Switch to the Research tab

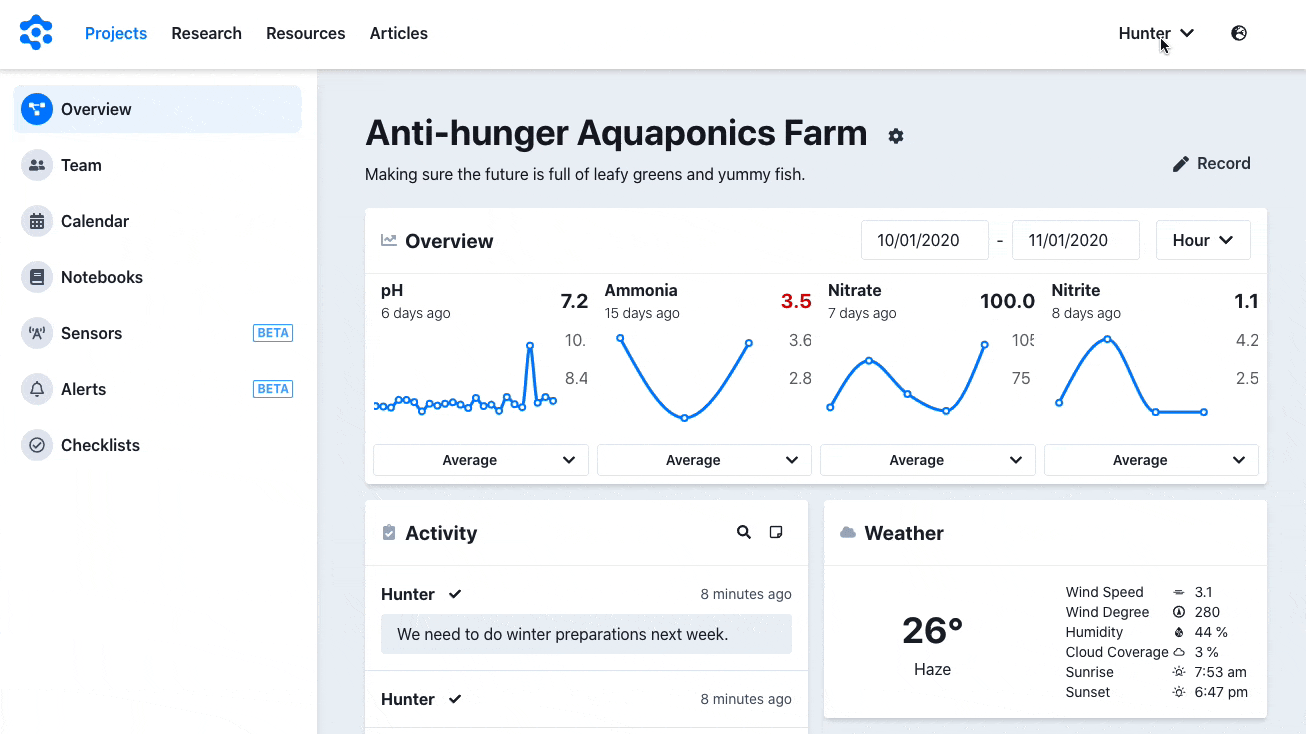(206, 33)
